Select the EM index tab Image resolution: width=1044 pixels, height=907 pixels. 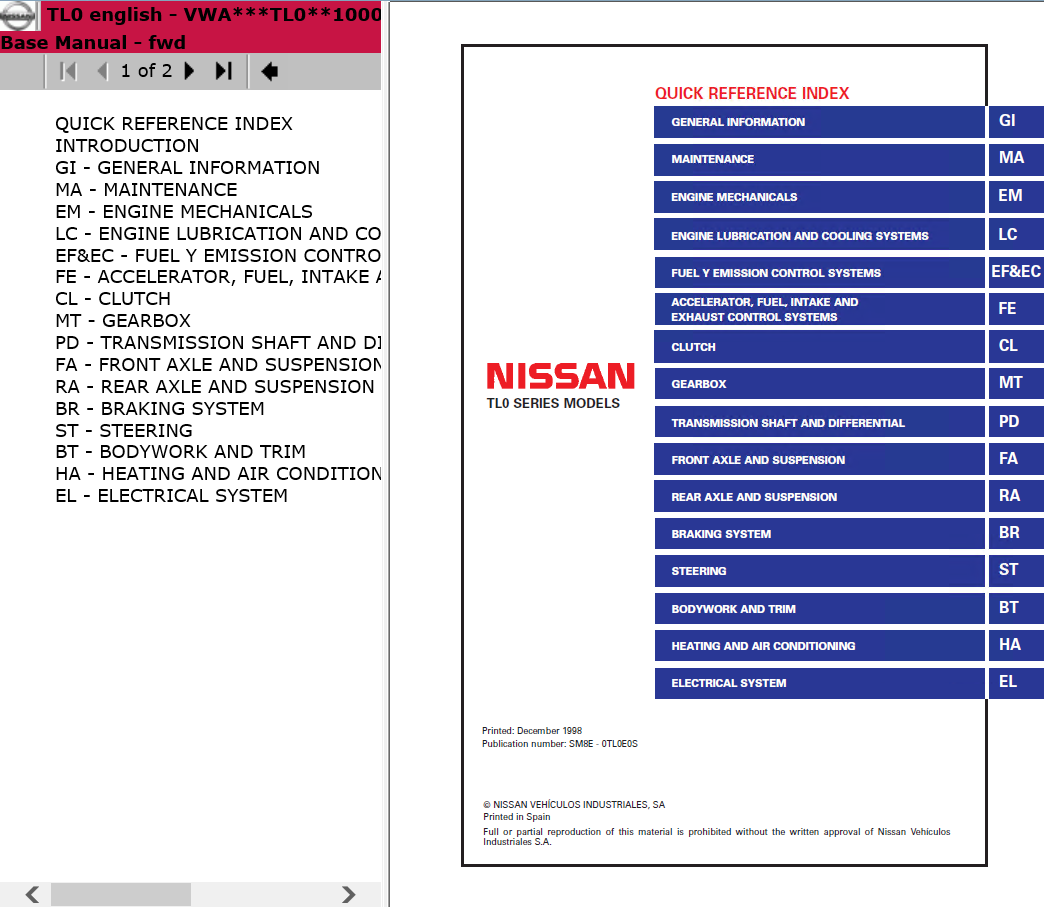(1016, 196)
